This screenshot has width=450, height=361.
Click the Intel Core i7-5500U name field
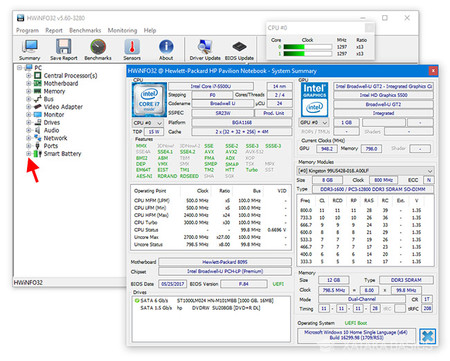tap(211, 86)
